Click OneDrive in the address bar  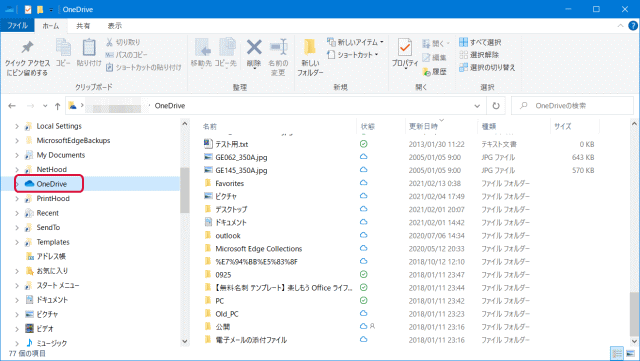coord(170,106)
